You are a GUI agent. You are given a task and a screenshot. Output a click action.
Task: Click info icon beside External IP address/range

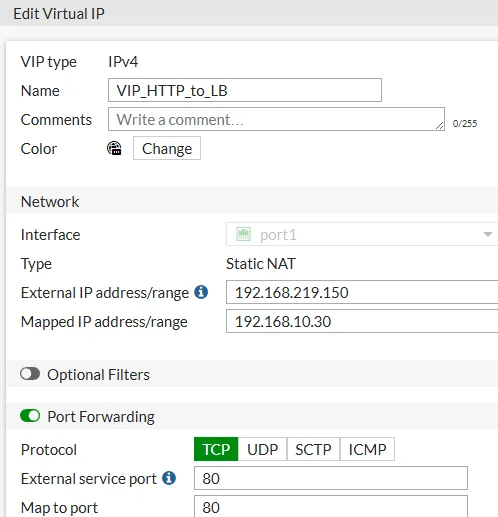[x=201, y=292]
